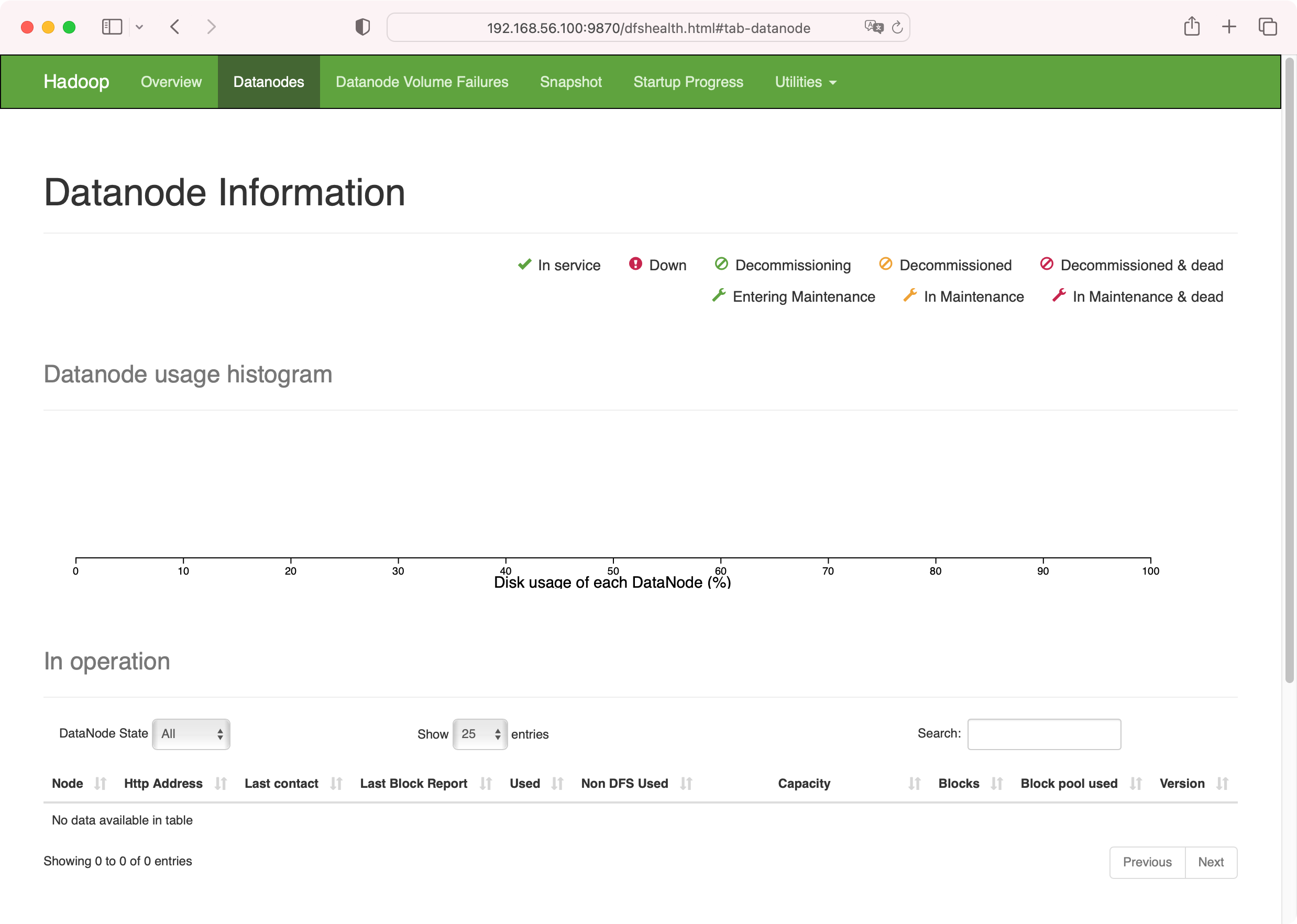Open Safari share sheet icon
1297x924 pixels.
[1192, 27]
